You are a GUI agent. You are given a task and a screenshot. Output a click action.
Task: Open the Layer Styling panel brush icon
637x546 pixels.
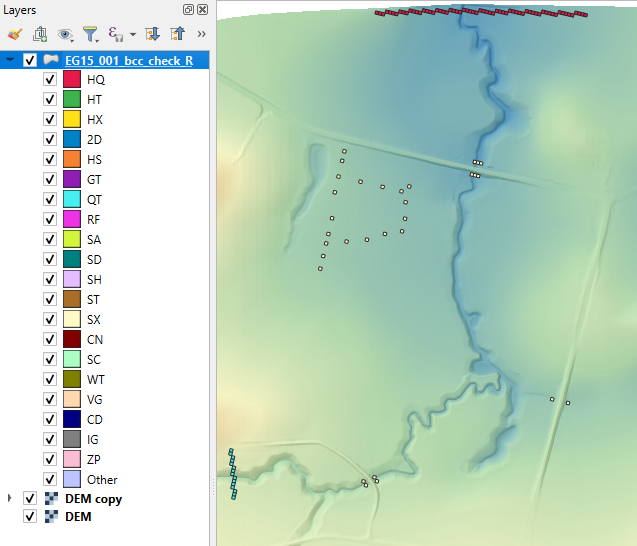[14, 34]
